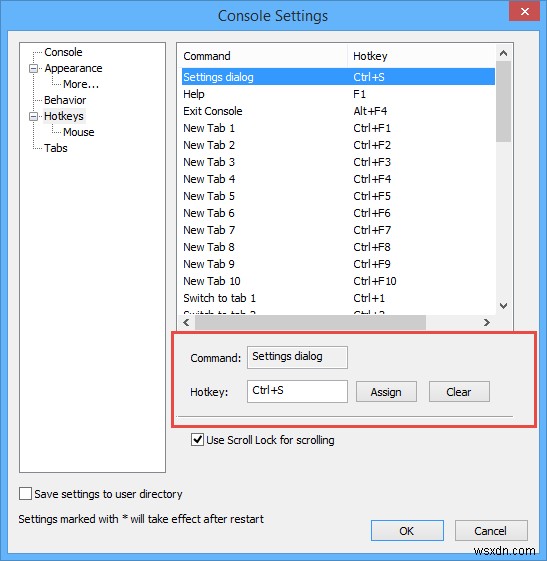This screenshot has height=561, width=547.
Task: Click the horizontal scroll left arrow
Action: coord(186,322)
